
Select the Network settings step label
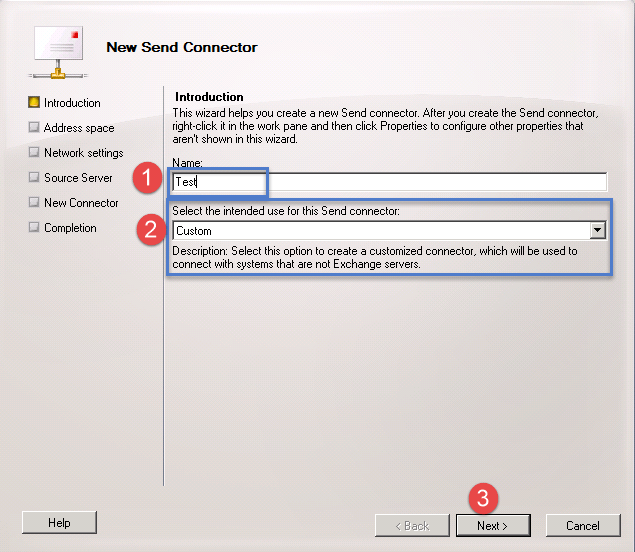tap(83, 153)
